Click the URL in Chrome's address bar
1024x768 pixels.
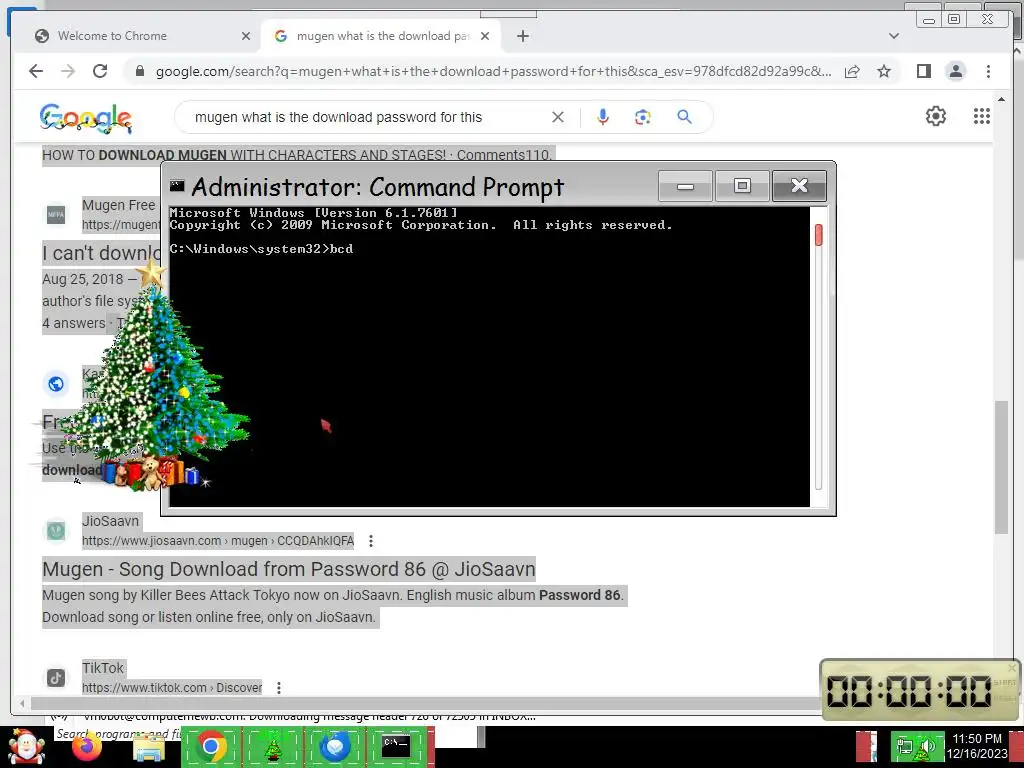(x=493, y=71)
